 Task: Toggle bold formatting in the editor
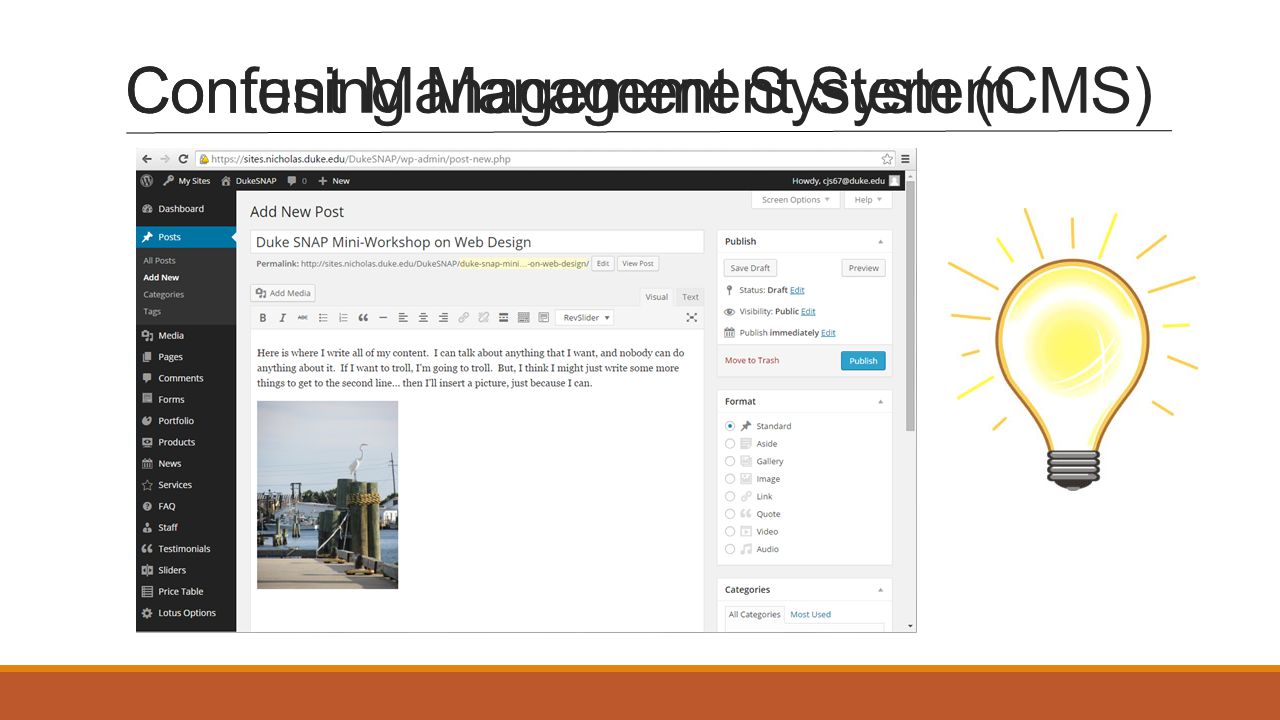click(263, 317)
